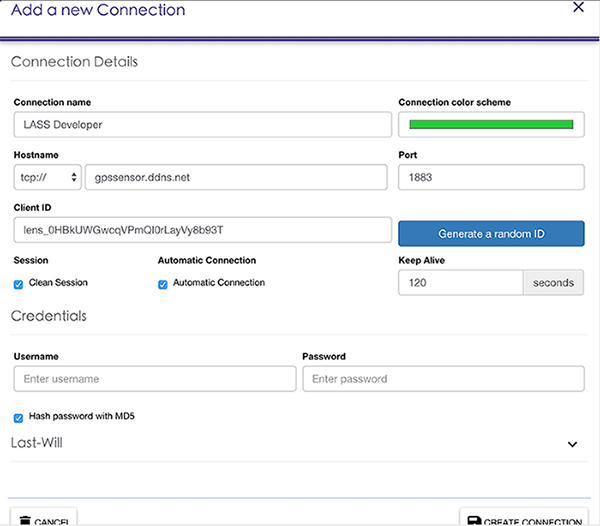Viewport: 600px width, 526px height.
Task: Click the Cancel button
Action: [x=44, y=517]
